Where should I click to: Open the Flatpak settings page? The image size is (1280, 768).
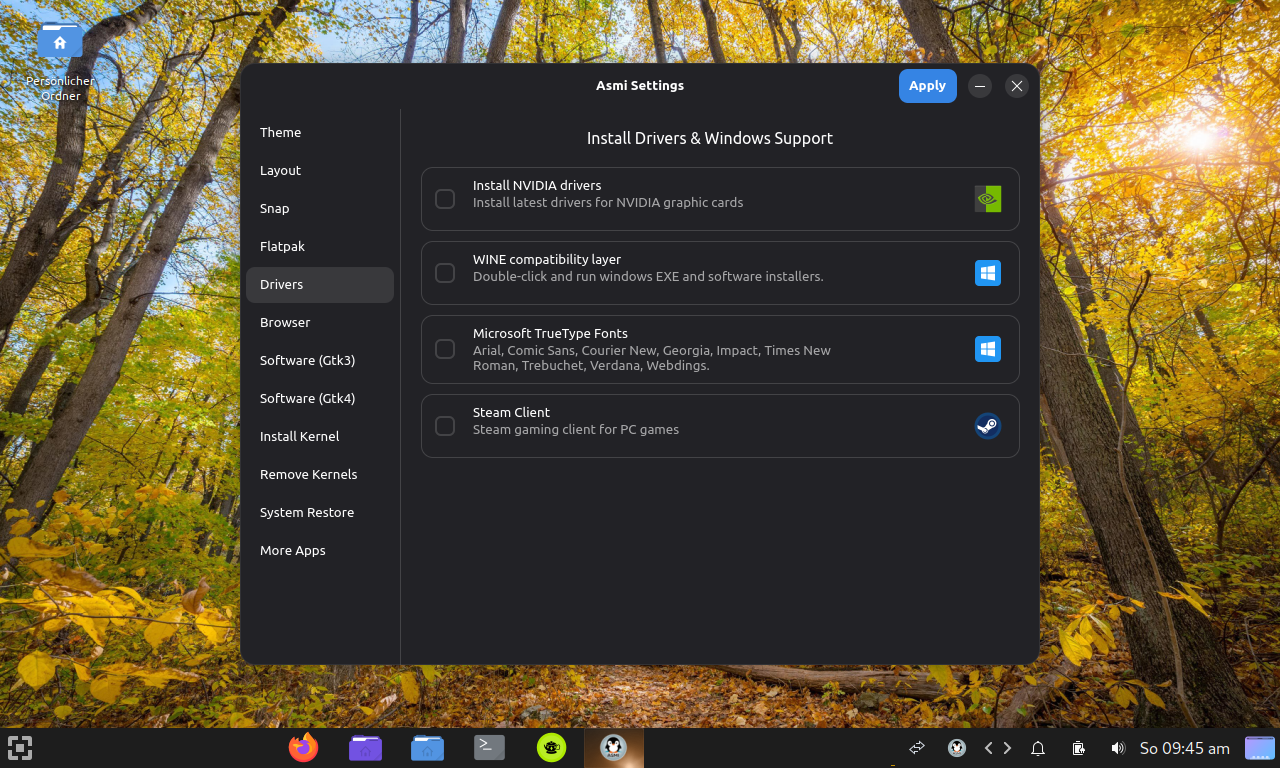point(282,246)
